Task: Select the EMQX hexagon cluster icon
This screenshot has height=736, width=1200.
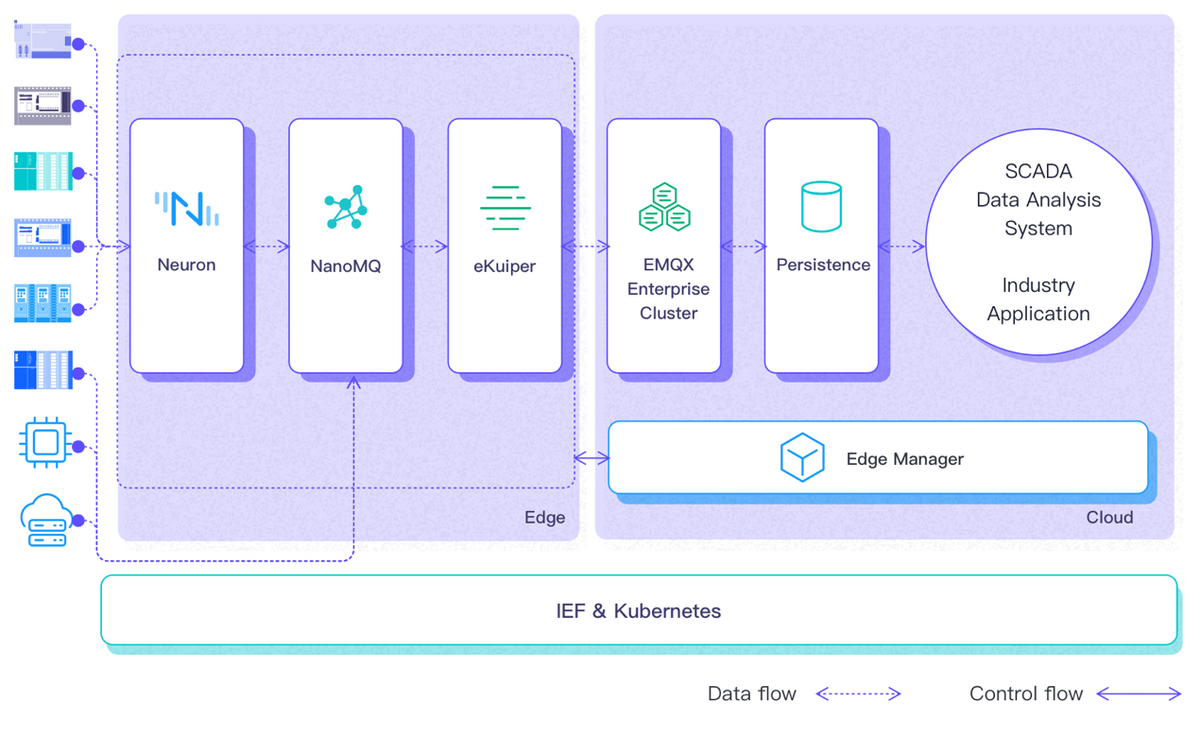Action: 664,208
